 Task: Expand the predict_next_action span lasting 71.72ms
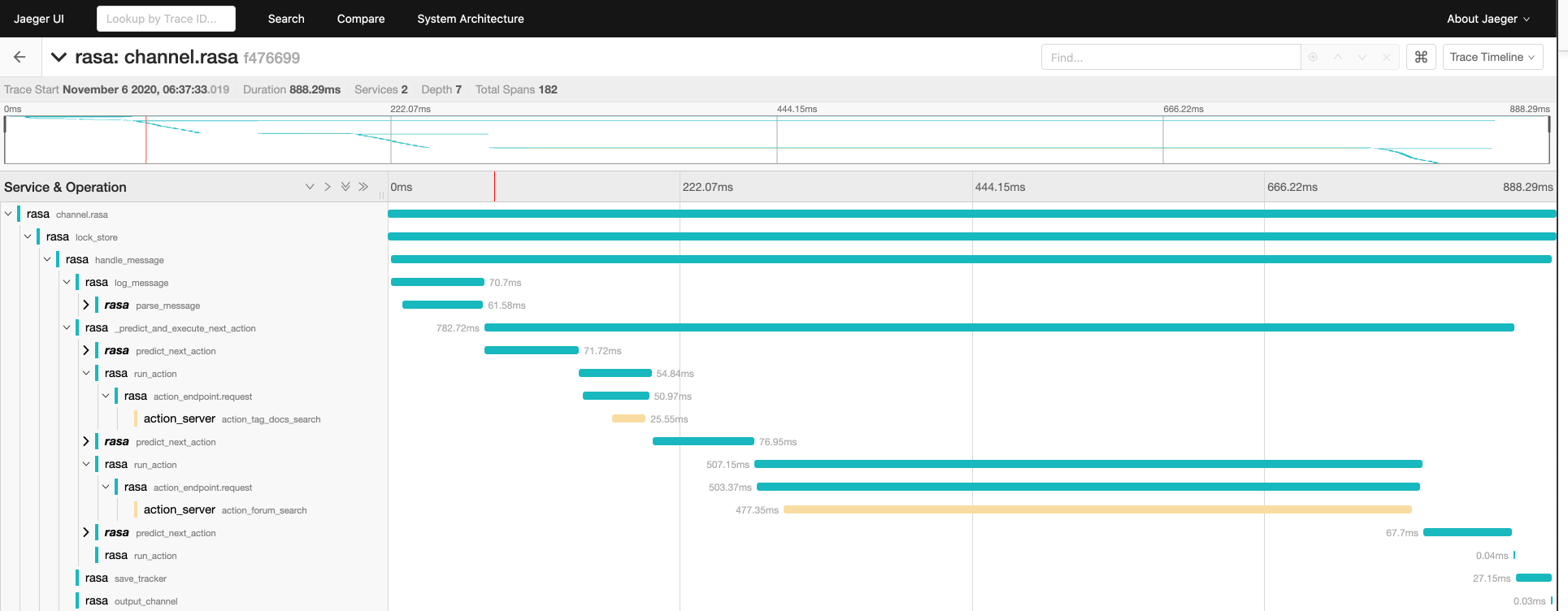pos(86,350)
